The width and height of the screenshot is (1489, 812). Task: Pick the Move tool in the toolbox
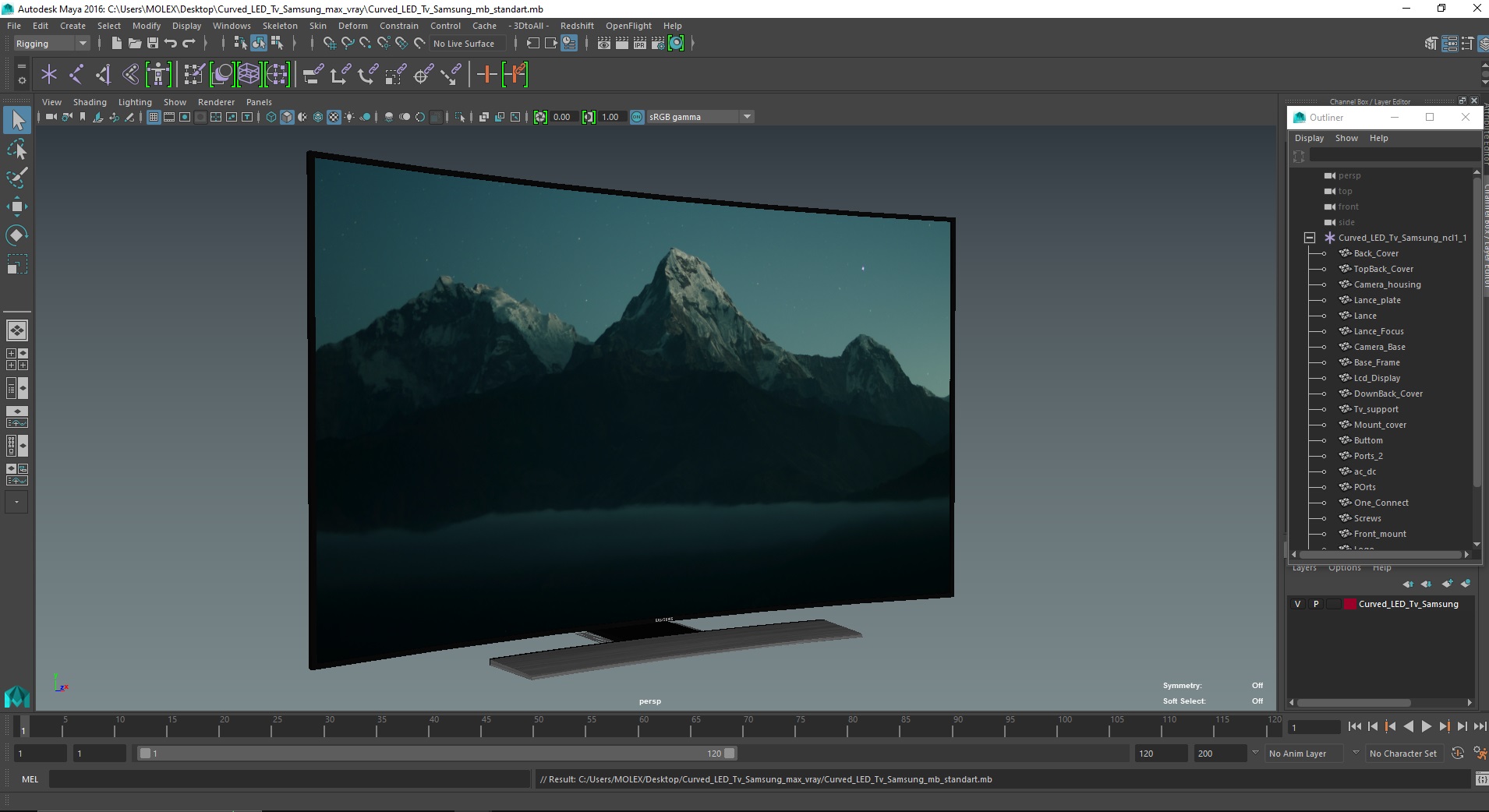pyautogui.click(x=17, y=207)
